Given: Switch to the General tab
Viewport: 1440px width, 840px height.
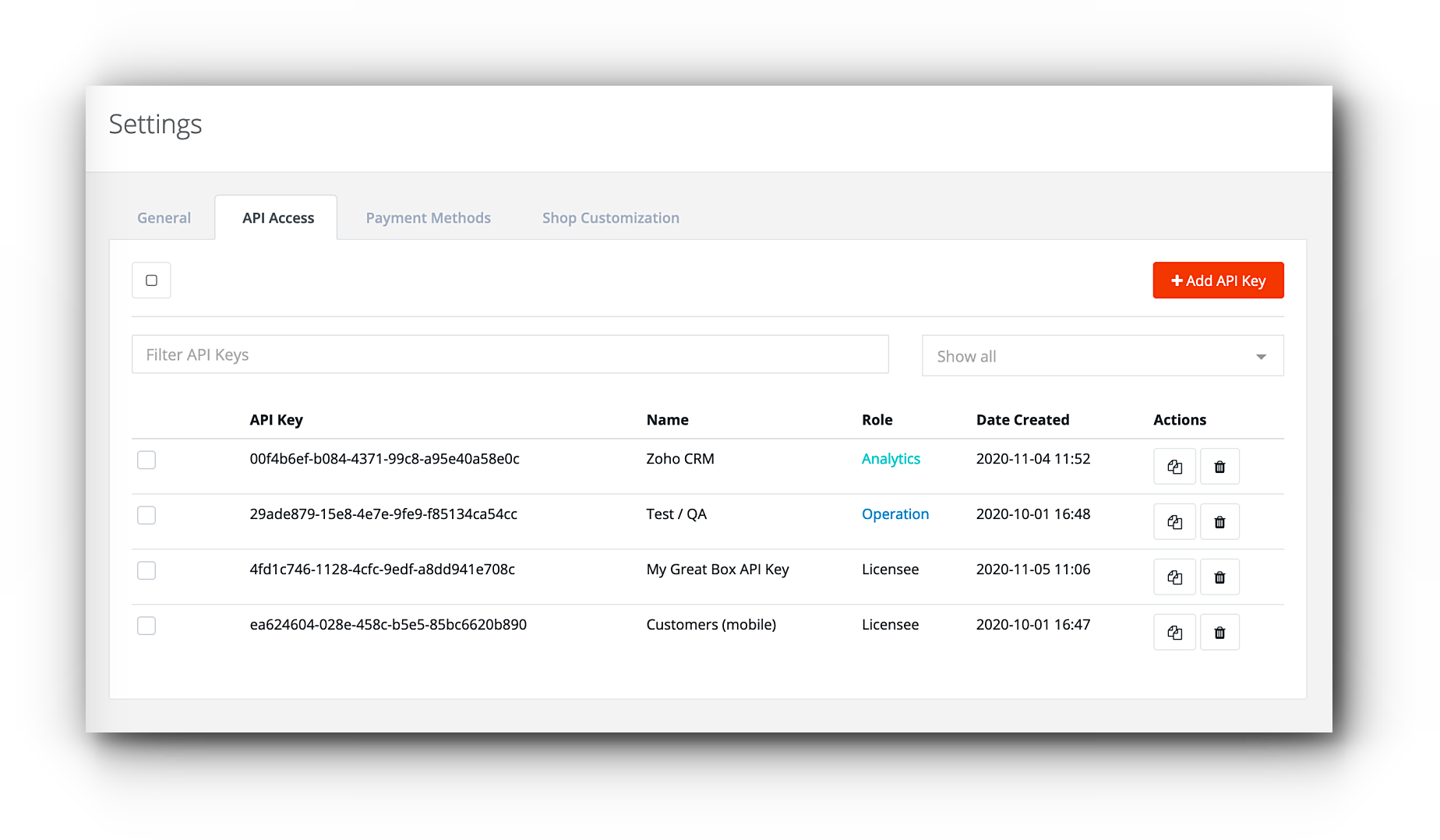Looking at the screenshot, I should 164,218.
